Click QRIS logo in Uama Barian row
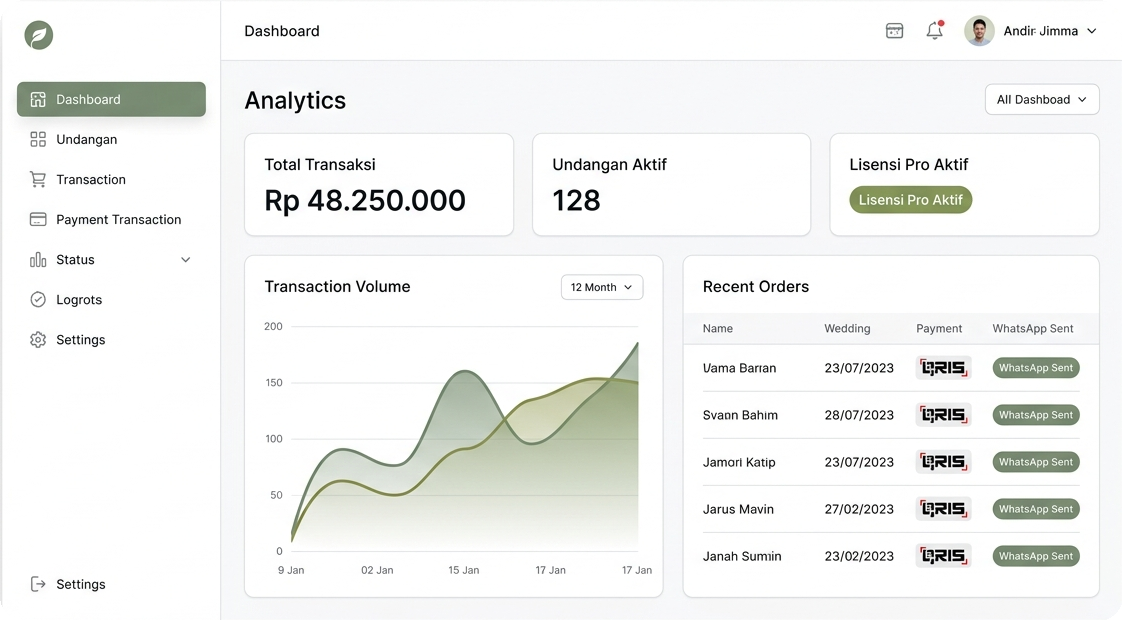Screen dimensions: 1122x620 [943, 368]
